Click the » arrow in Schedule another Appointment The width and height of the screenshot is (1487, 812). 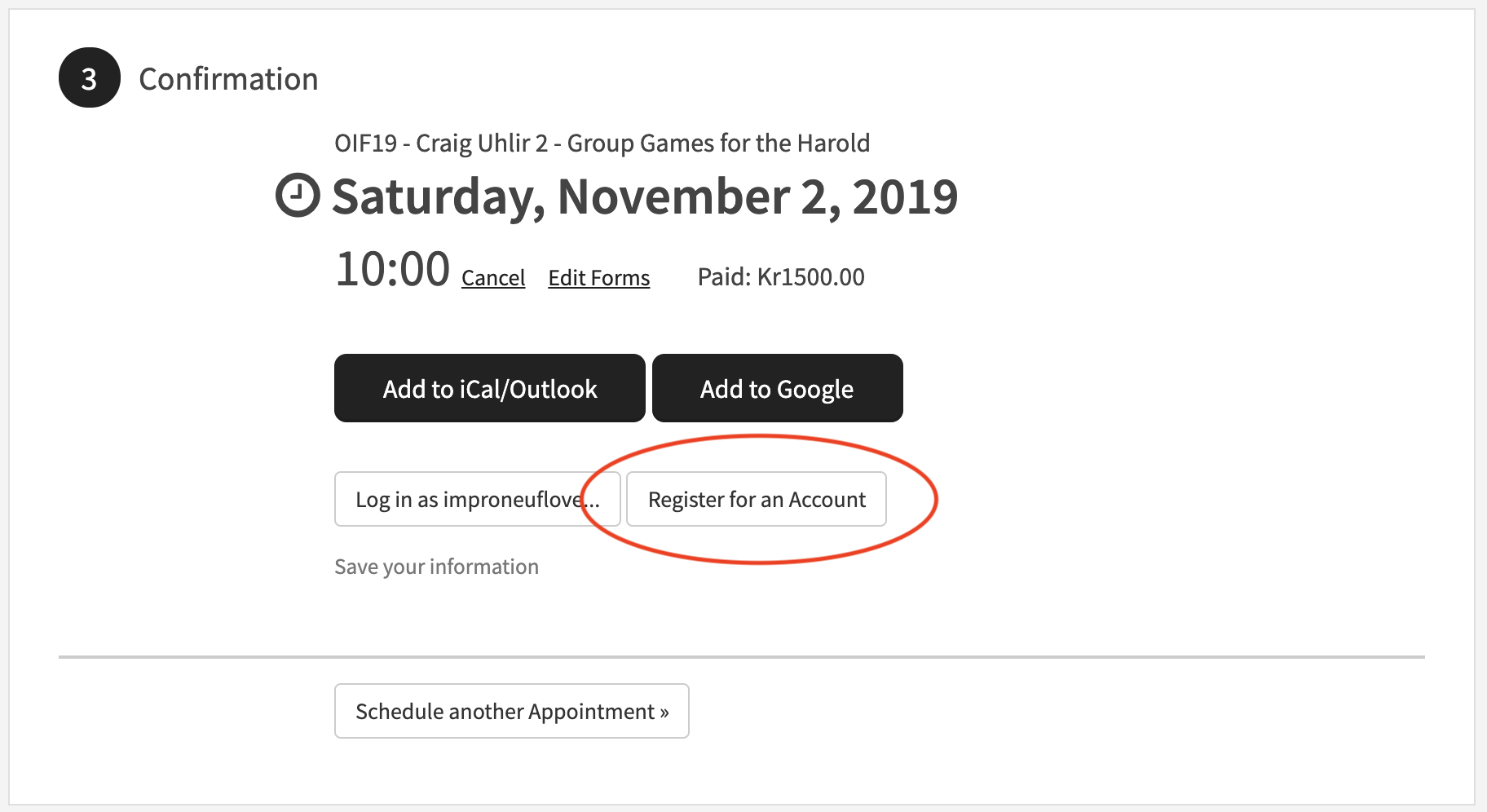tap(664, 712)
